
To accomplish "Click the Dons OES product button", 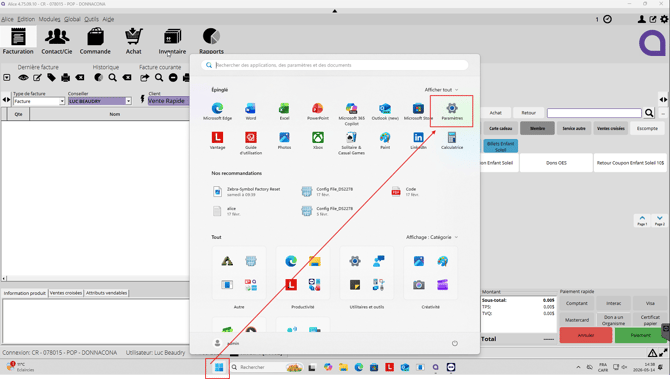I will coord(556,163).
